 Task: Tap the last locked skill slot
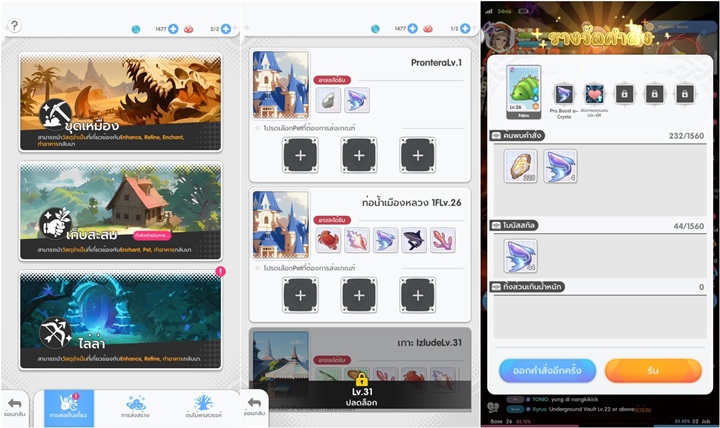point(685,94)
